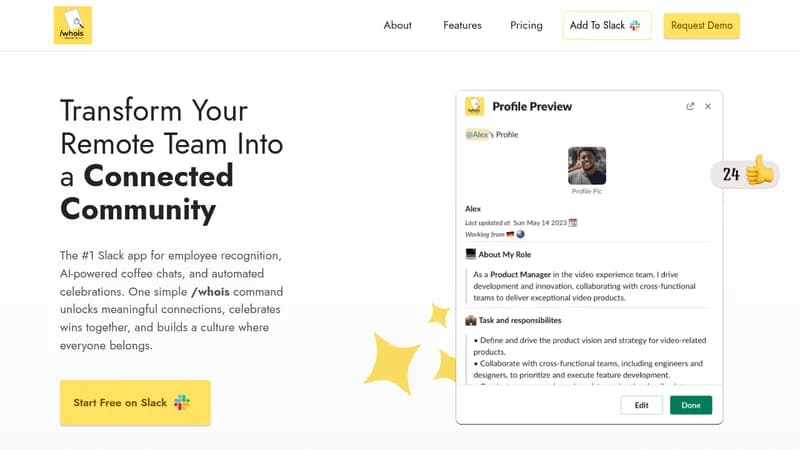This screenshot has width=800, height=450.
Task: Click the 'Transform Your Remote Team' headline
Action: coord(171,160)
